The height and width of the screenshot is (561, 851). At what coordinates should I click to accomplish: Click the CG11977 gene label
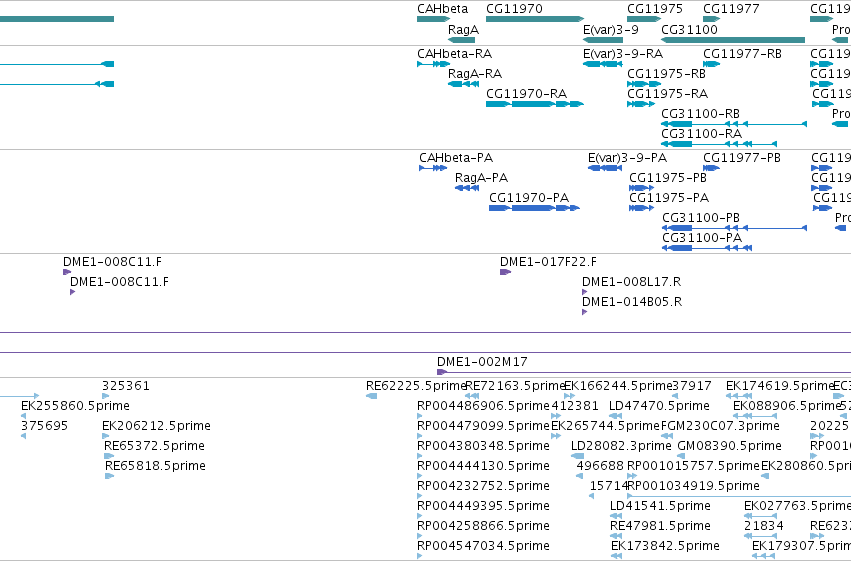click(x=731, y=9)
